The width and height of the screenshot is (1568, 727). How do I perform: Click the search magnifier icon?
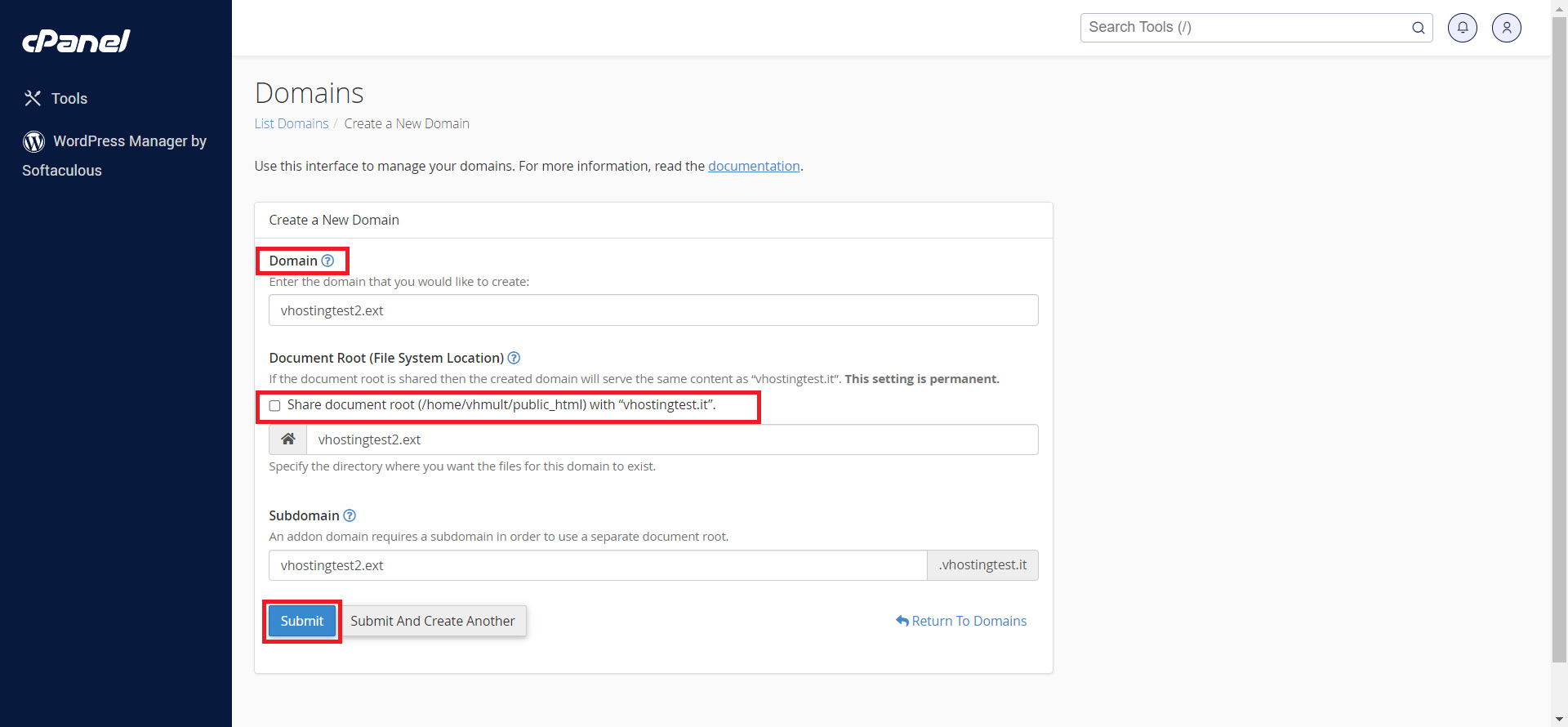tap(1419, 28)
